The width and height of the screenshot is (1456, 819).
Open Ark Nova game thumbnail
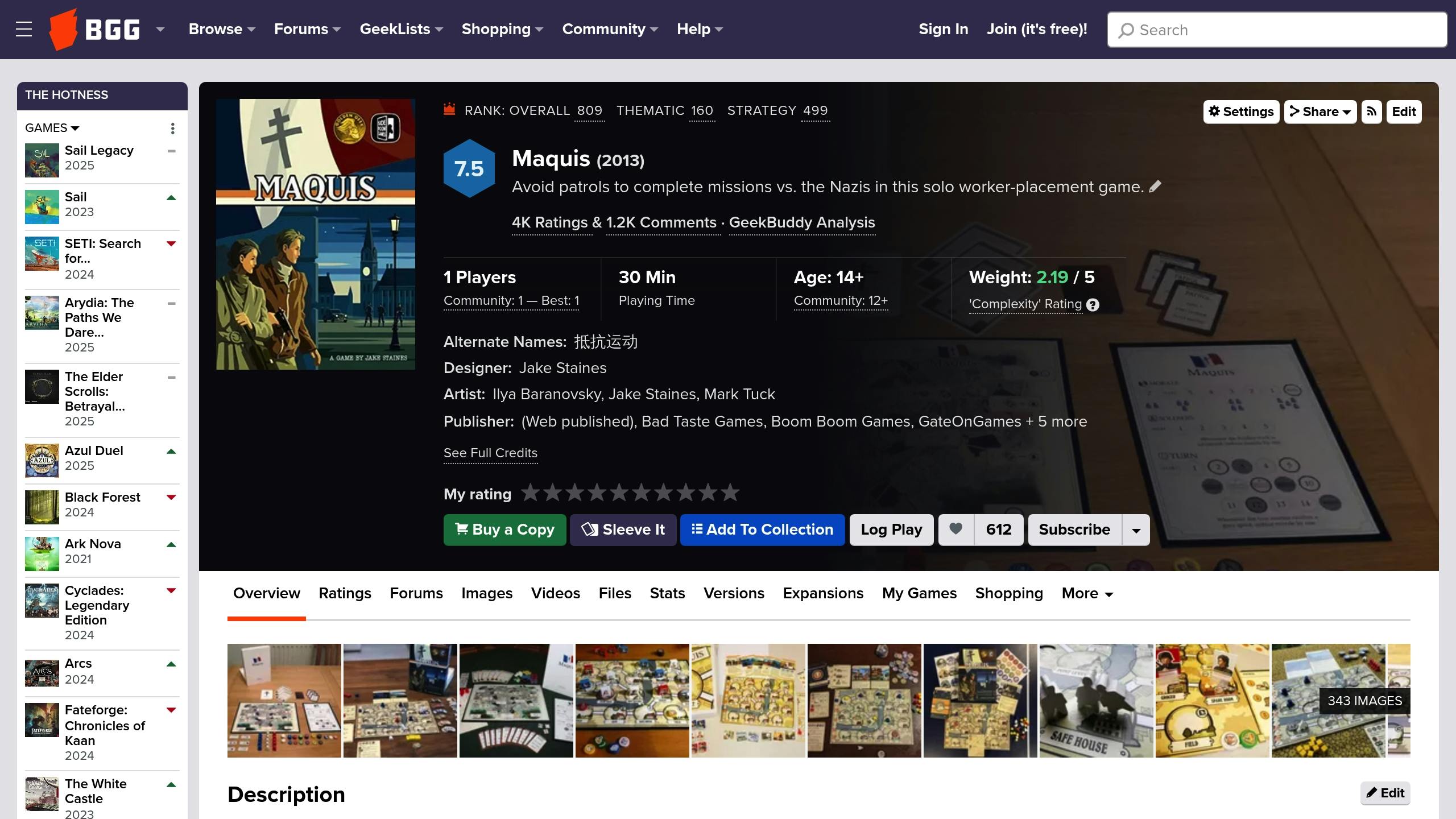point(42,554)
